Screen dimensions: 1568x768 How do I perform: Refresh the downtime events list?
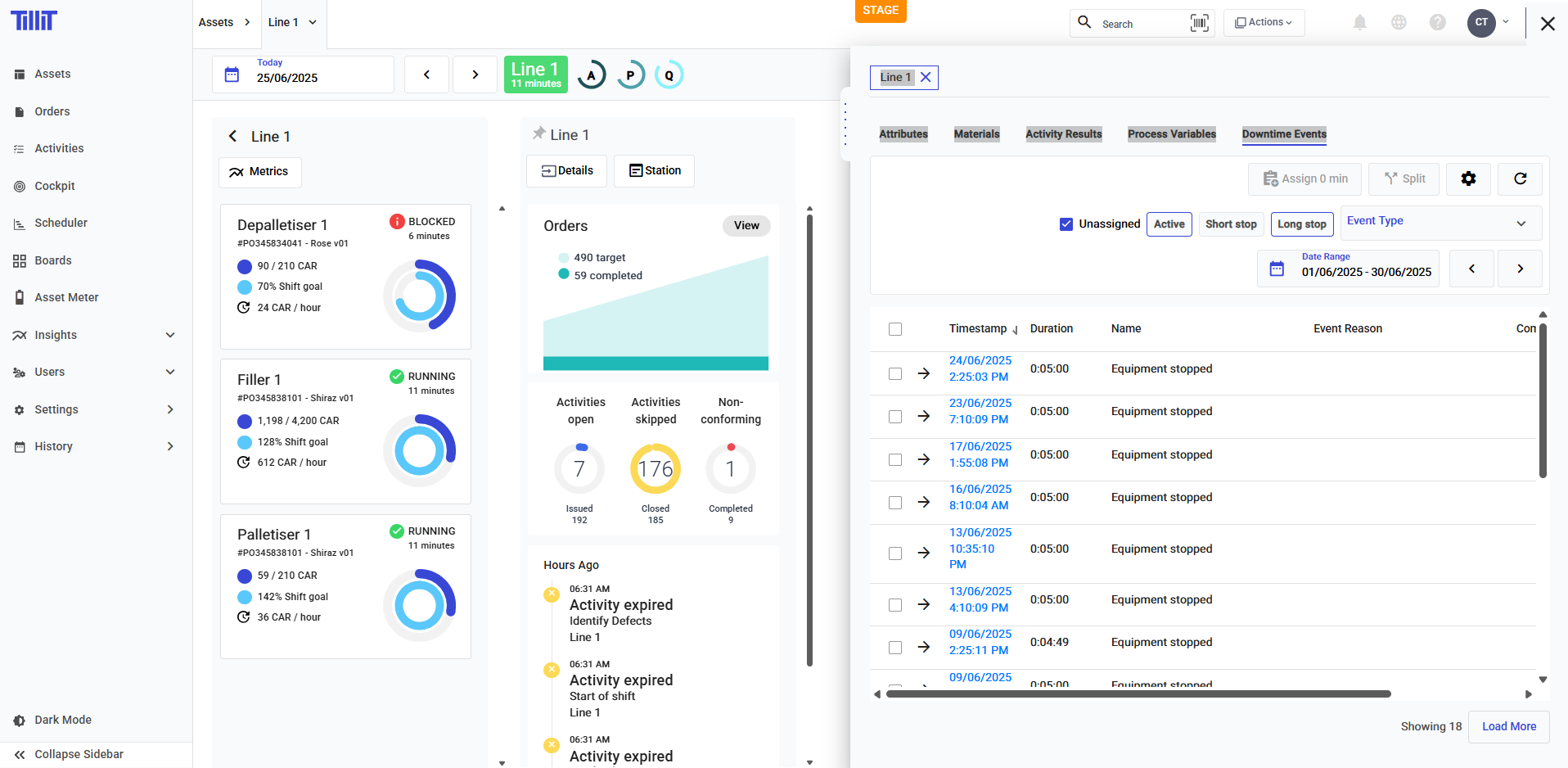point(1520,178)
